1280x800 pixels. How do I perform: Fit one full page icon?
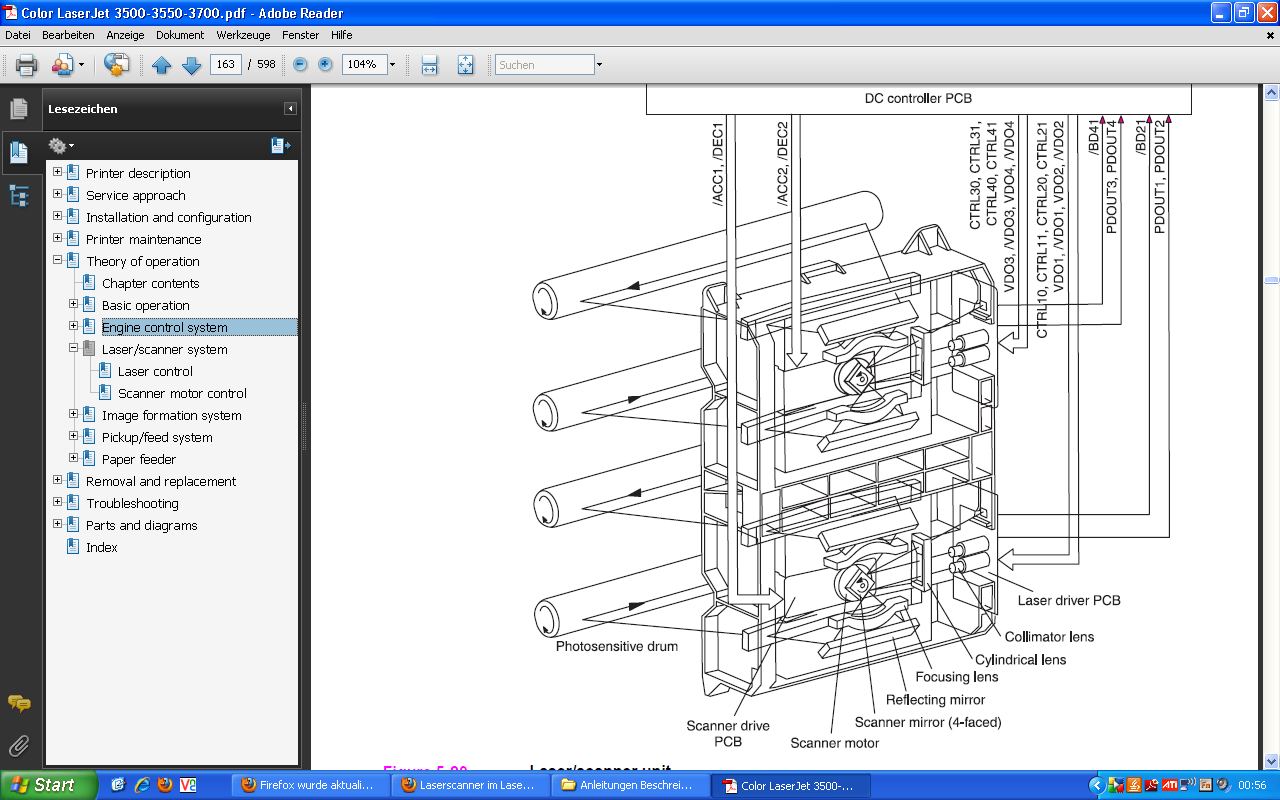[x=465, y=65]
